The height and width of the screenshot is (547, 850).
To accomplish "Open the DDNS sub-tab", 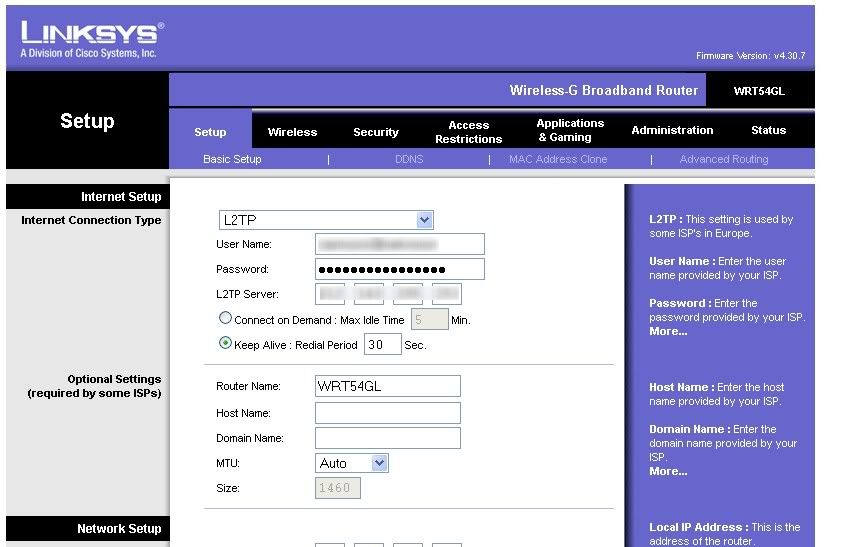I will (409, 159).
